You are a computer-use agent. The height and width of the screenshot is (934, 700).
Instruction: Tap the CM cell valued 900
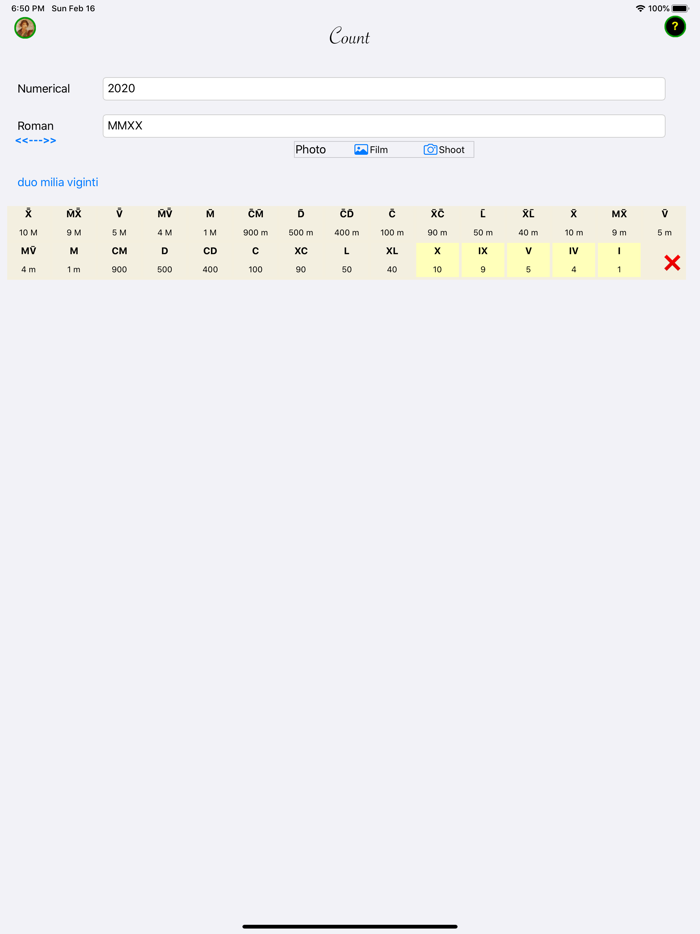point(119,260)
